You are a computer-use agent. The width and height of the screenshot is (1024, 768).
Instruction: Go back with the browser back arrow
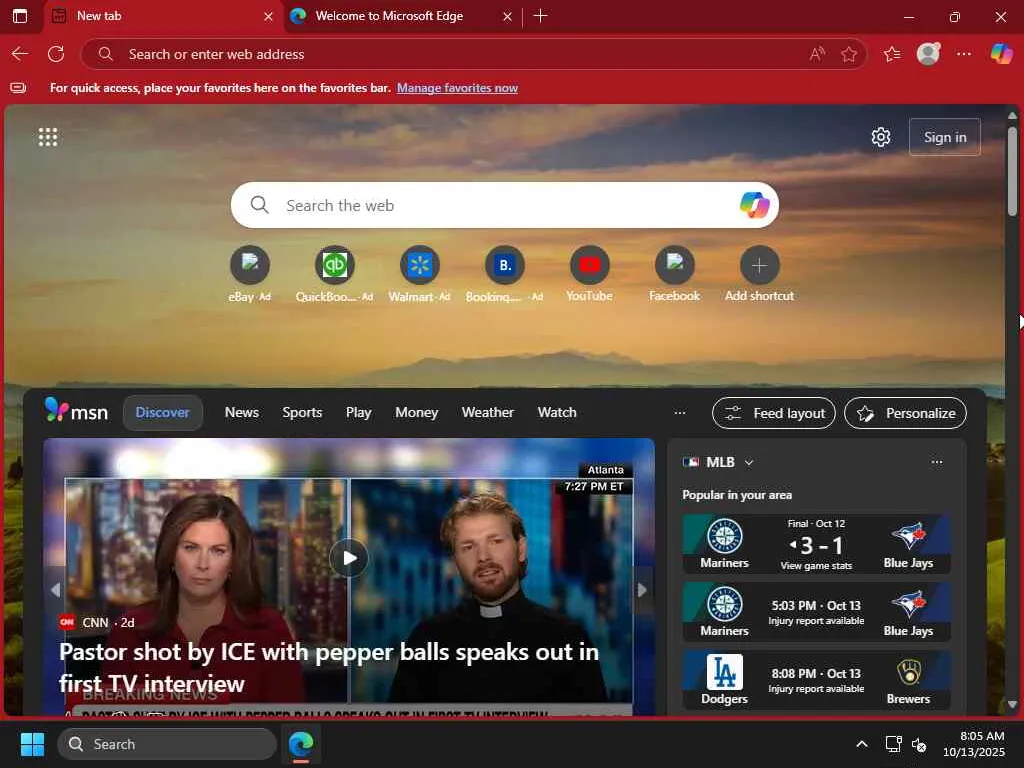pos(20,54)
